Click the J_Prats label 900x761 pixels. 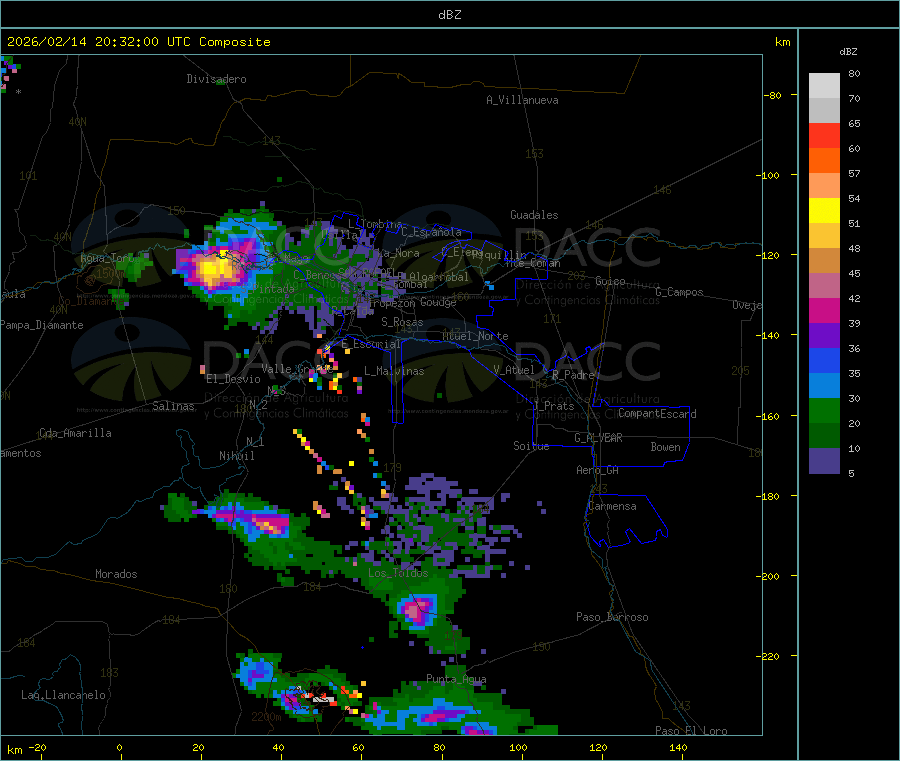(x=554, y=406)
